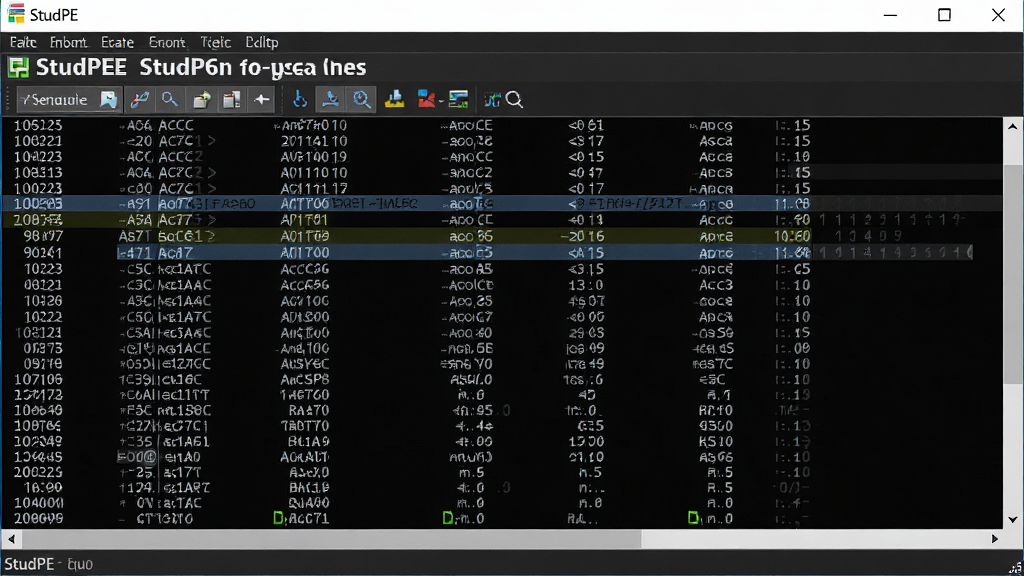The width and height of the screenshot is (1024, 576).
Task: Click the yellow and blue download tray icon
Action: pyautogui.click(x=394, y=99)
